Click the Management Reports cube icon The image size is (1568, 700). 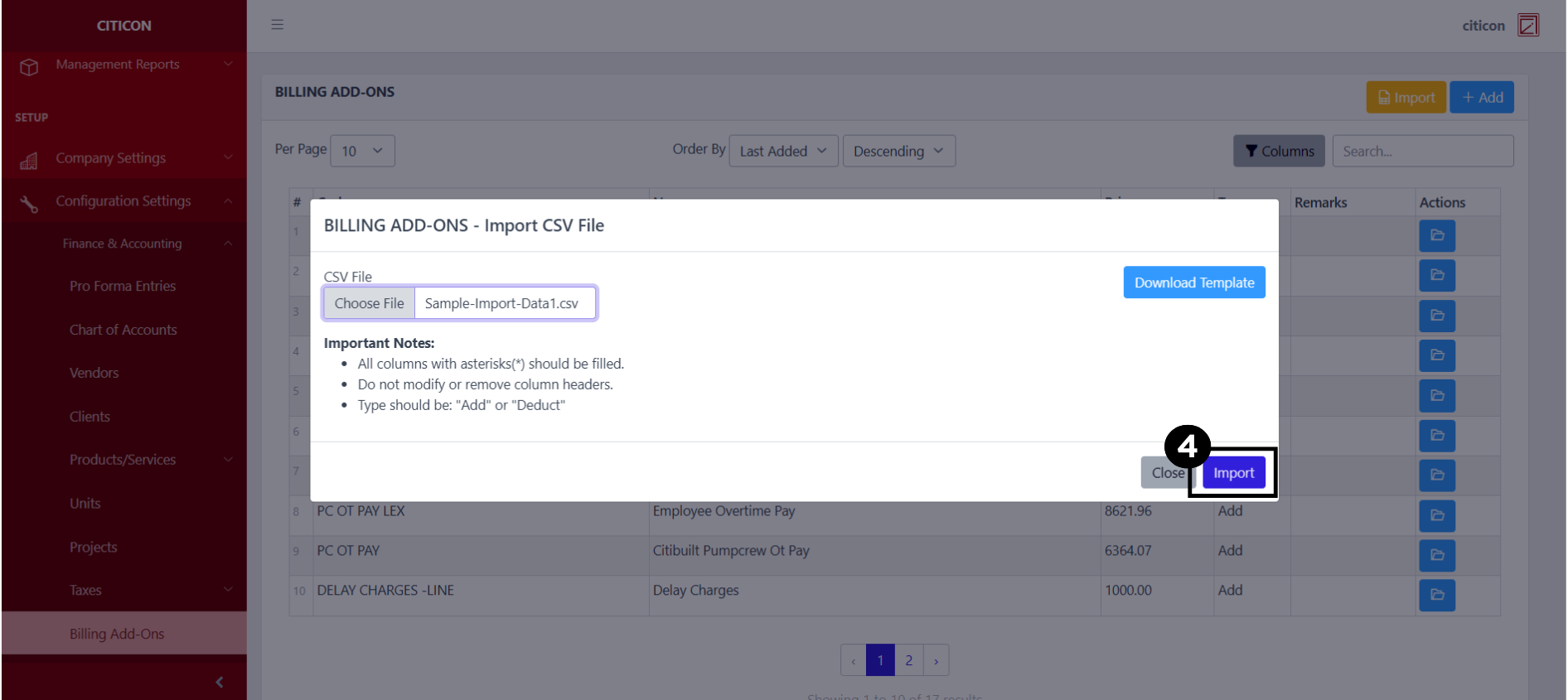point(29,66)
